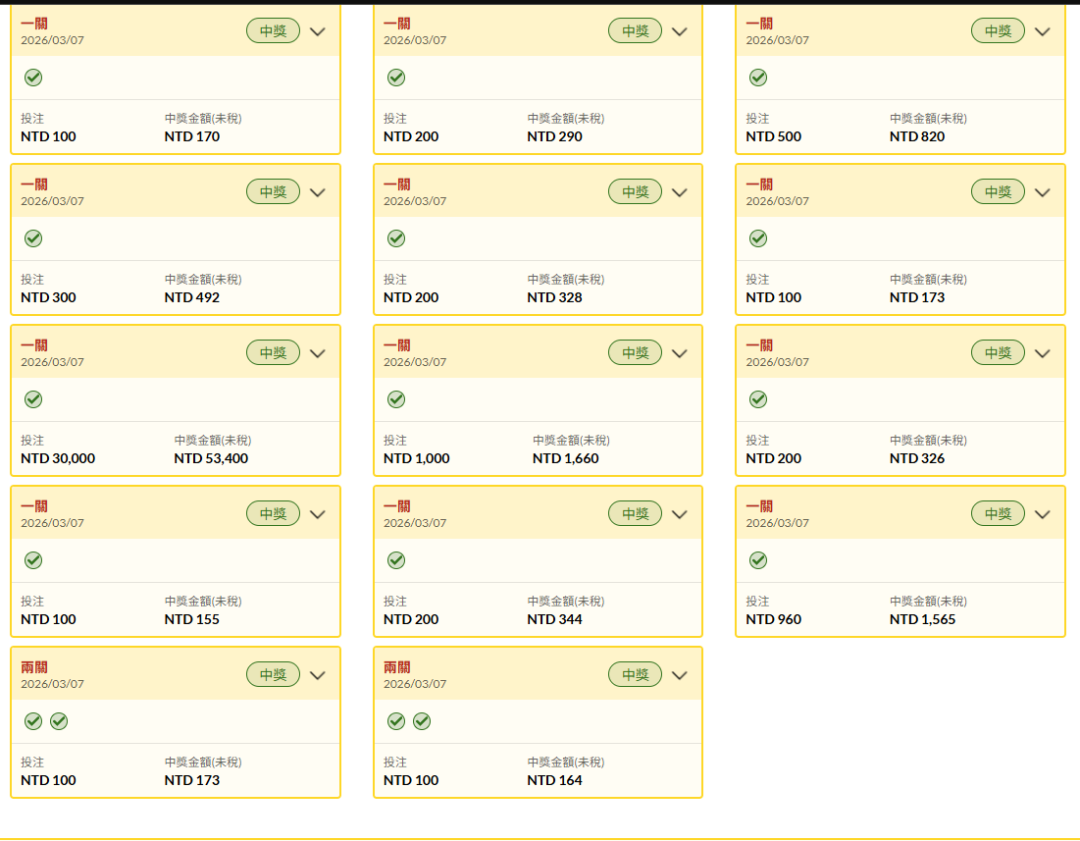The width and height of the screenshot is (1080, 841).
Task: Click checkmark icon in NTD 155 prize card
Action: (x=33, y=560)
